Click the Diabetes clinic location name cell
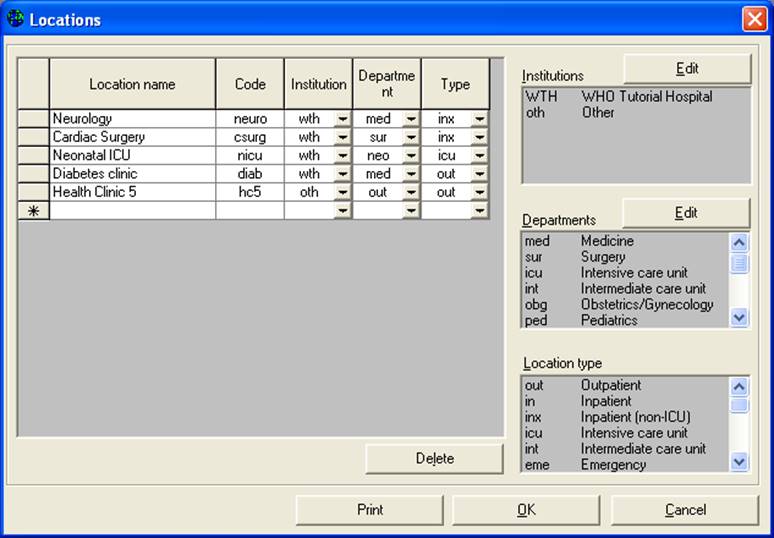 pos(133,174)
